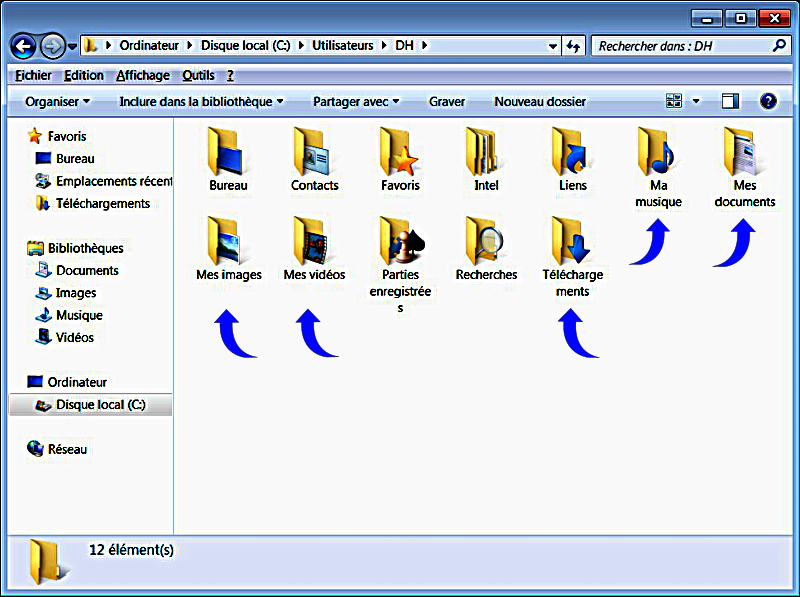
Task: Select Disque local (C:) in sidebar
Action: tap(90, 405)
